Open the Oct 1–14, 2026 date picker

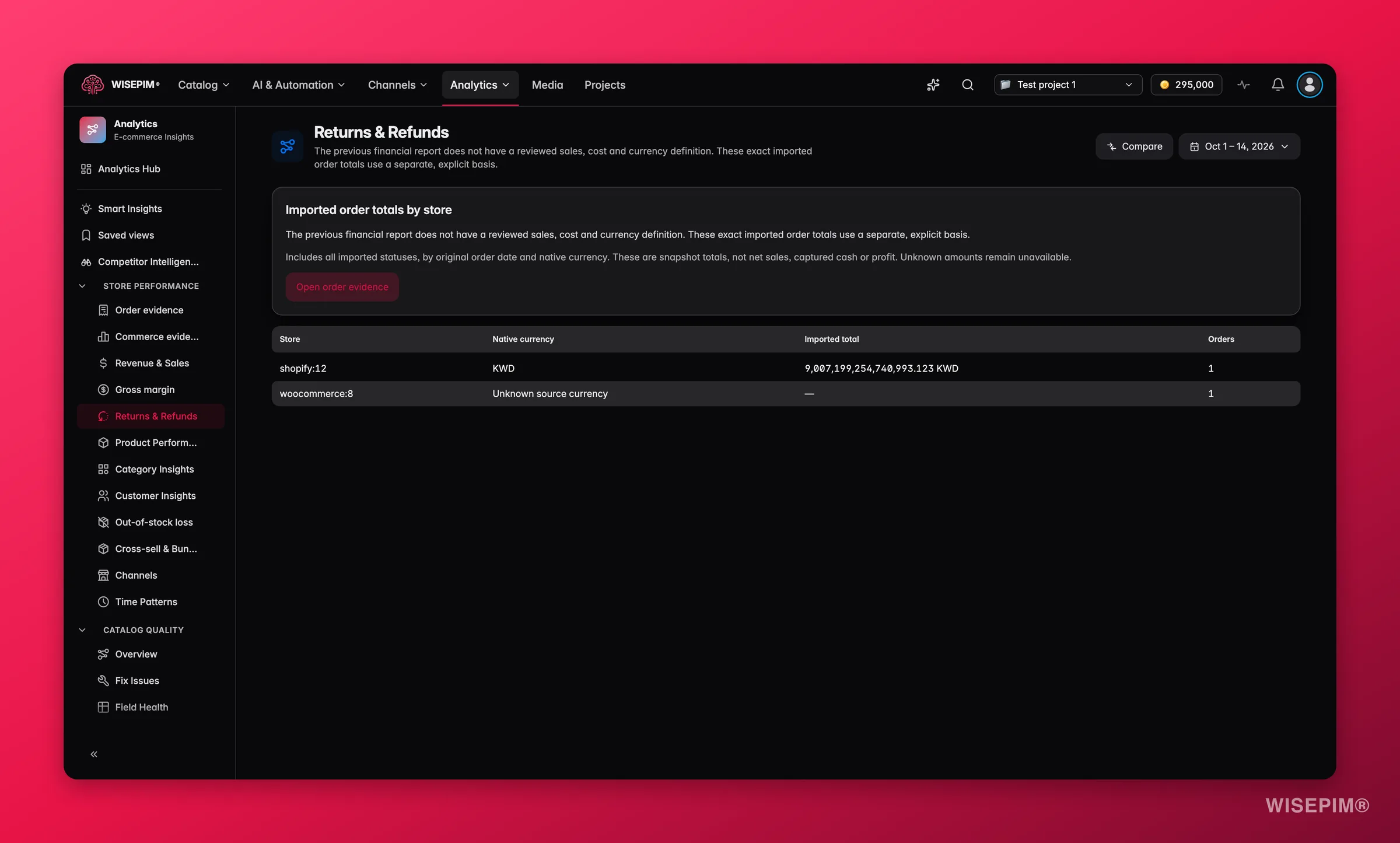[1239, 146]
